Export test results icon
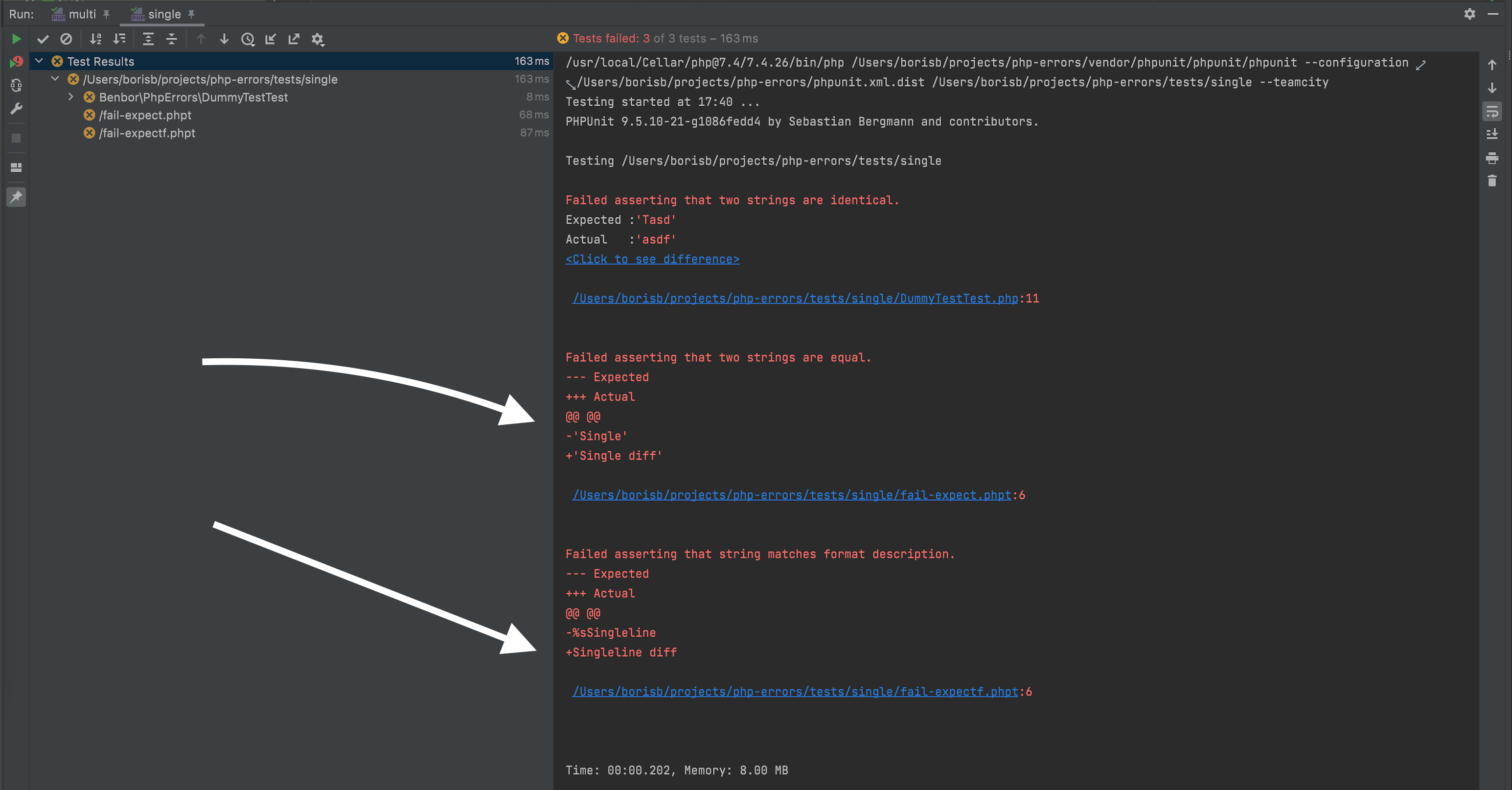This screenshot has width=1512, height=790. tap(294, 39)
